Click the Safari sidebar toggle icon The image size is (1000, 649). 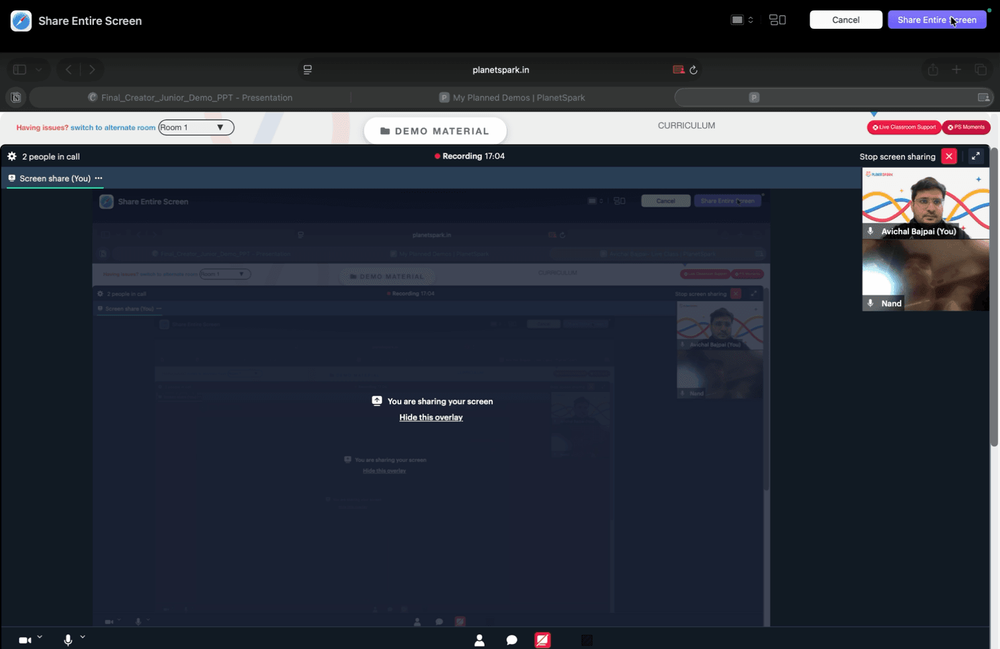[20, 69]
